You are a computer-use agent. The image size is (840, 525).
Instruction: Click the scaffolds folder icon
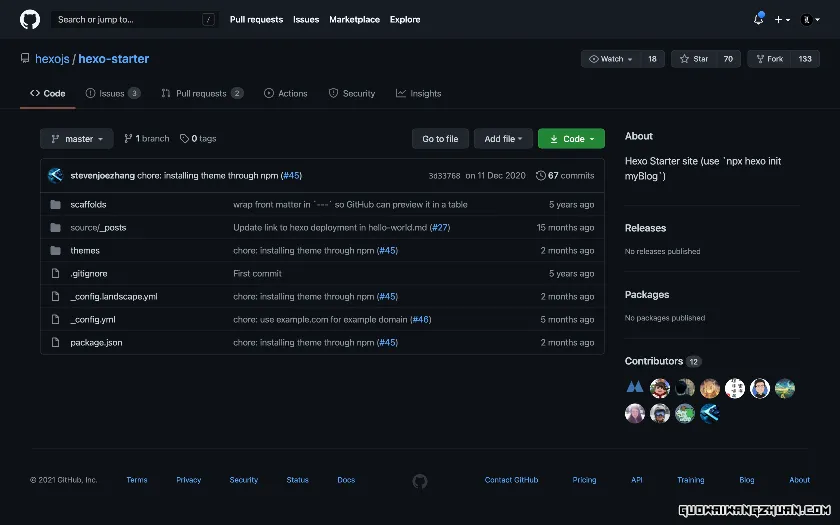click(x=55, y=205)
